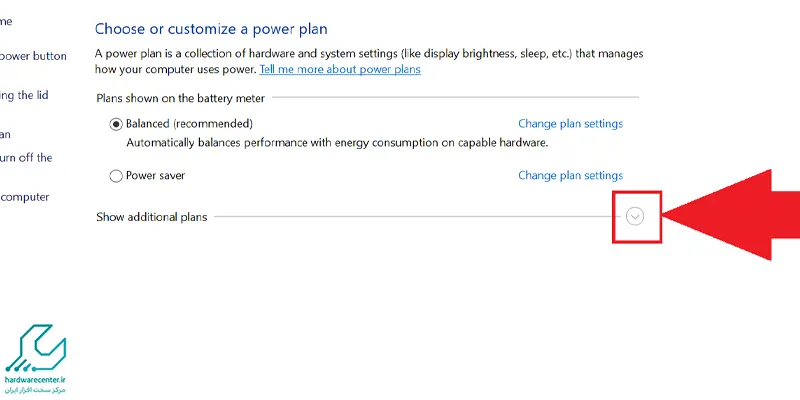Click the 'Show additional plans' label text
Image resolution: width=800 pixels, height=400 pixels.
pos(151,217)
